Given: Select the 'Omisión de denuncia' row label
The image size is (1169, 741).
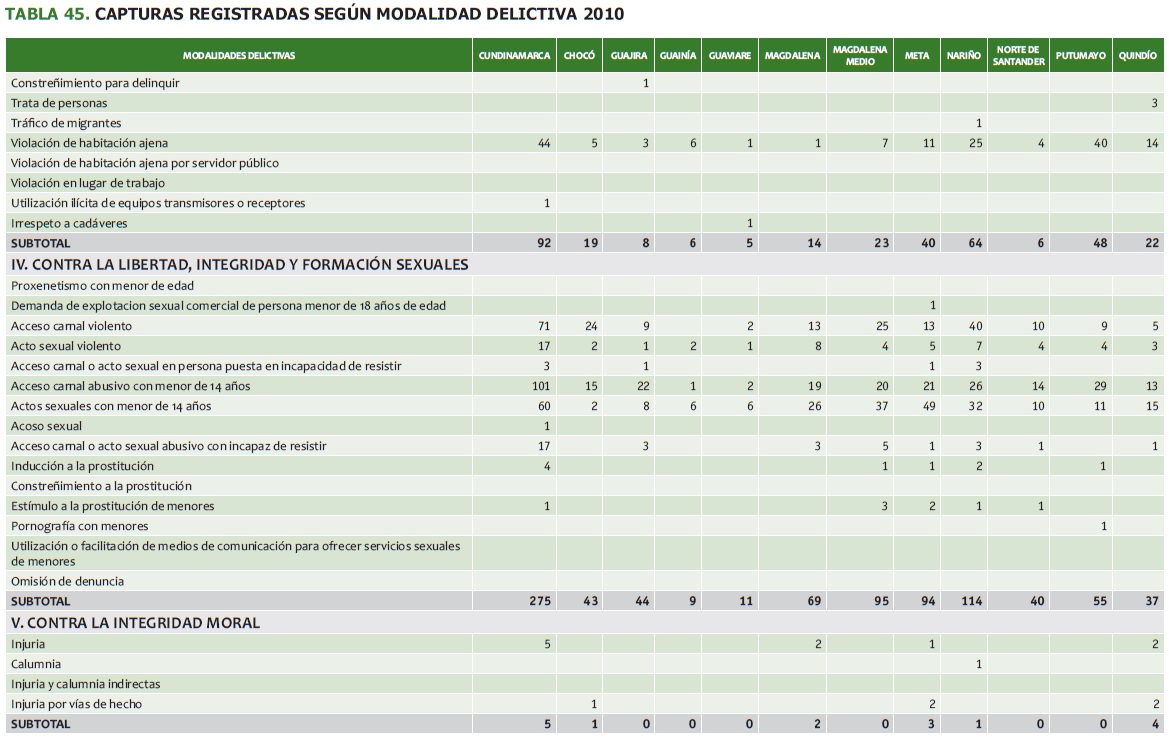Looking at the screenshot, I should click(x=67, y=581).
